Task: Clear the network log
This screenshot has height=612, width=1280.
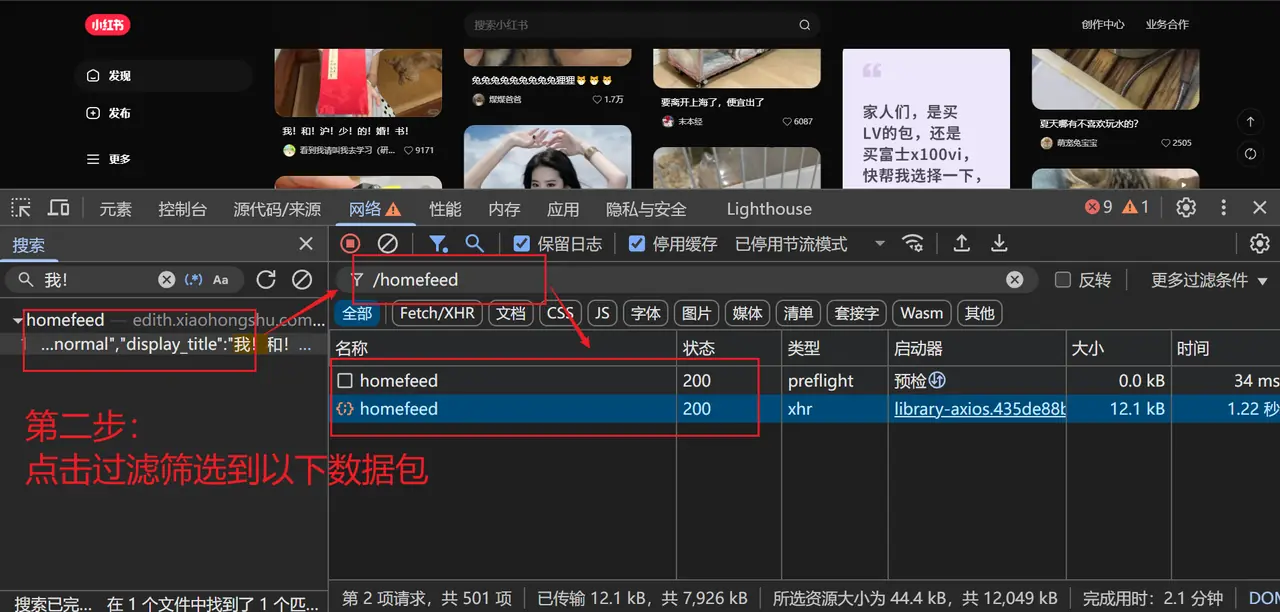Action: click(387, 243)
